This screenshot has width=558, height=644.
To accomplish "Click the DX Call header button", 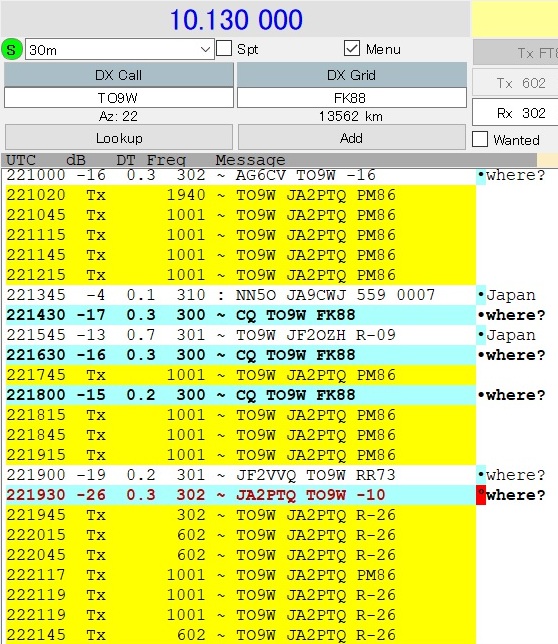I will click(119, 75).
